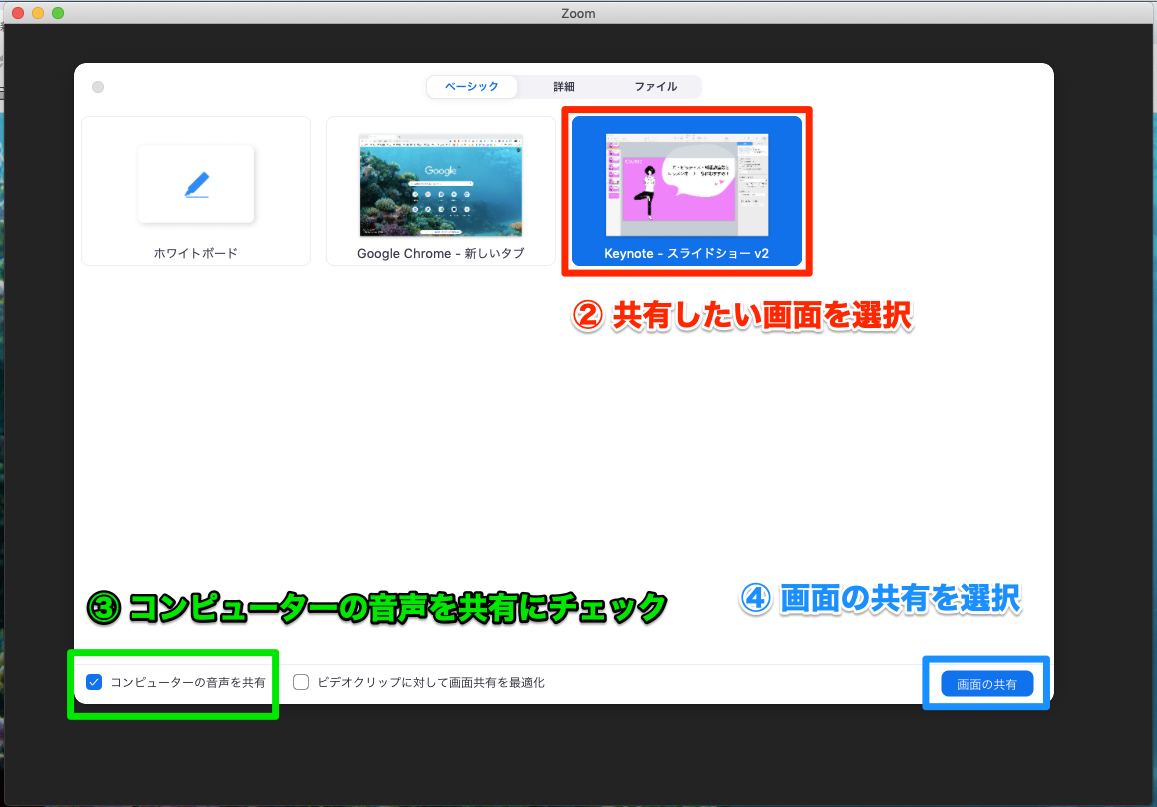Click the toolbar icons atop the Keynote preview
The height and width of the screenshot is (807, 1157).
(x=686, y=137)
